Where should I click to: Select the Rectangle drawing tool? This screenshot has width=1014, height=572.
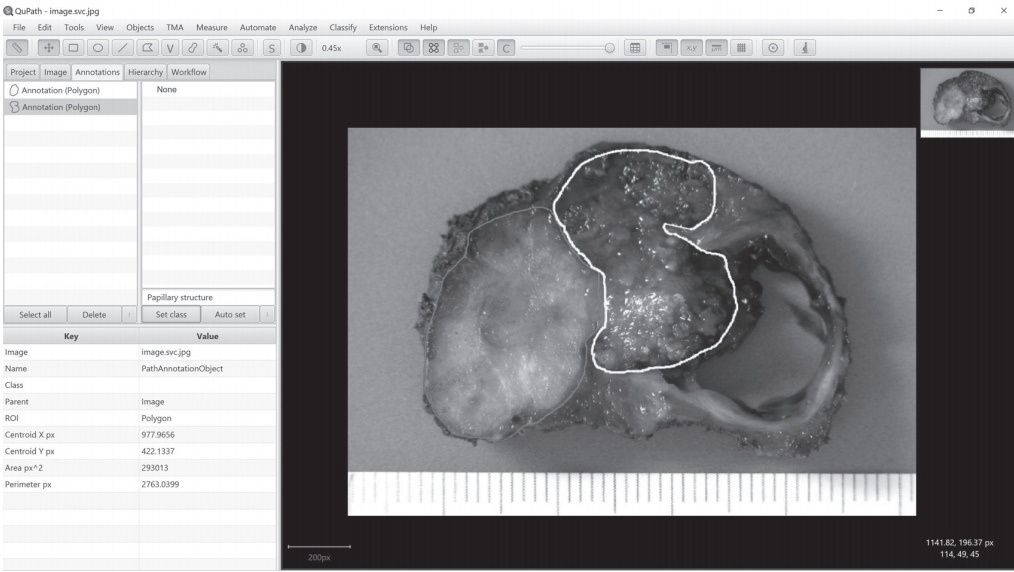[x=73, y=48]
